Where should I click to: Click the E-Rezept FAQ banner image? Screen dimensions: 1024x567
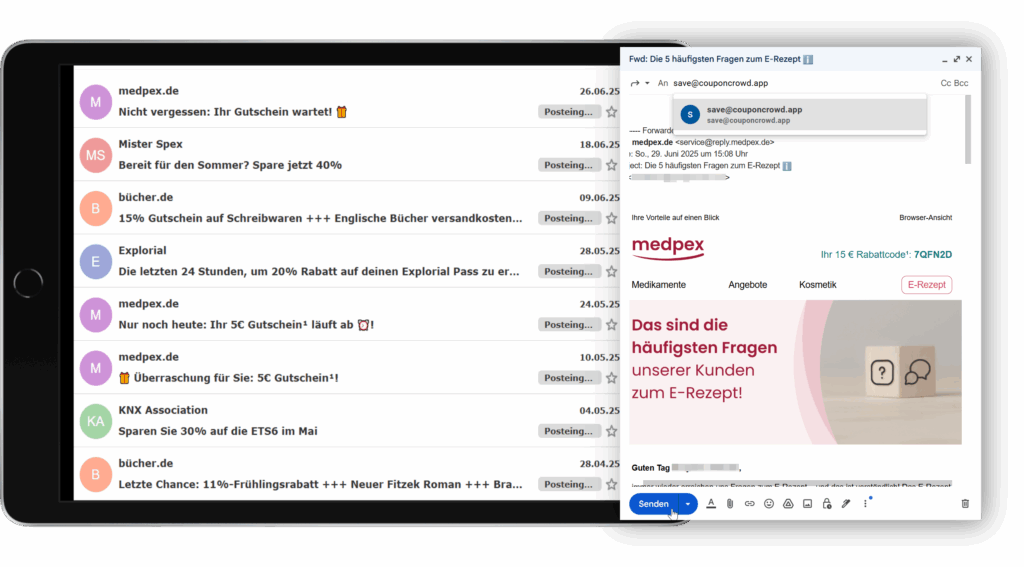[x=795, y=372]
